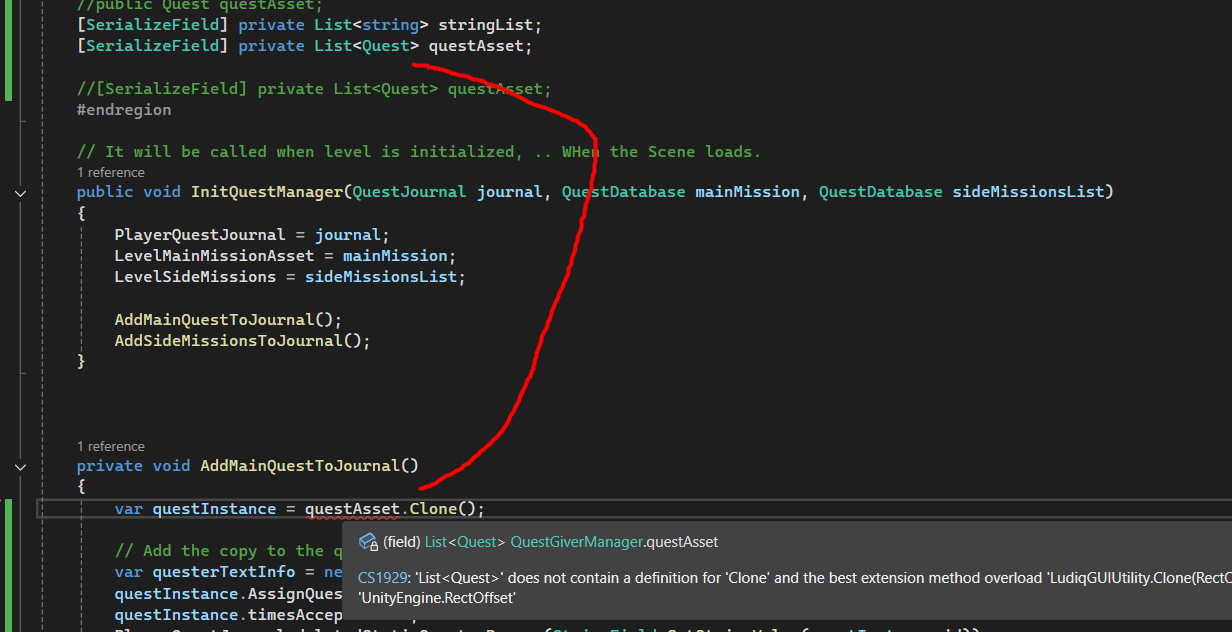Collapse the AddMainQuestToJournal method outlining chevron
Screen dimensions: 1232x632
click(x=22, y=466)
